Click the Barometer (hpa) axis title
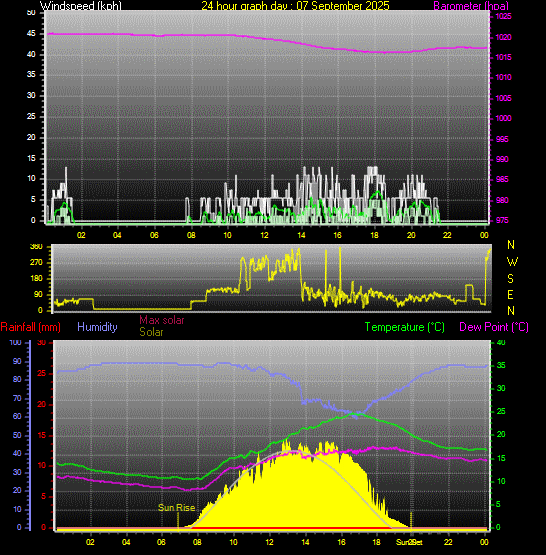Viewport: 546px width, 555px height. tap(471, 6)
